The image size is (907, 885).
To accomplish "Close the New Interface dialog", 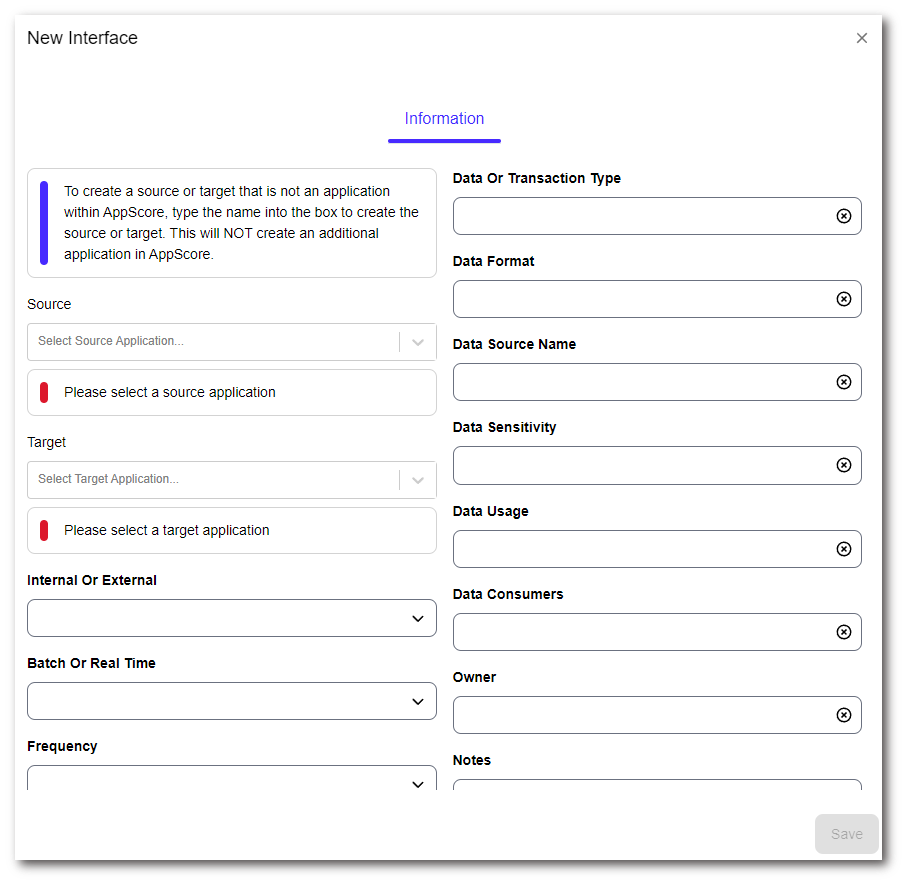I will click(861, 38).
